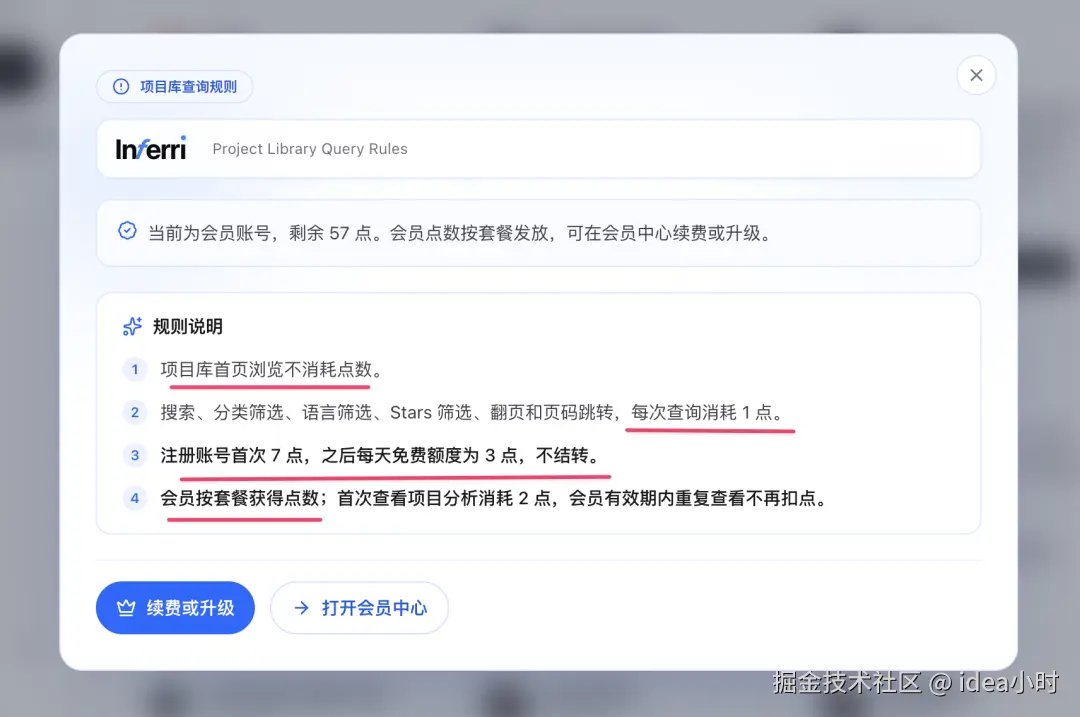Viewport: 1080px width, 717px height.
Task: Click the Project Library Query Rules header
Action: [x=309, y=148]
